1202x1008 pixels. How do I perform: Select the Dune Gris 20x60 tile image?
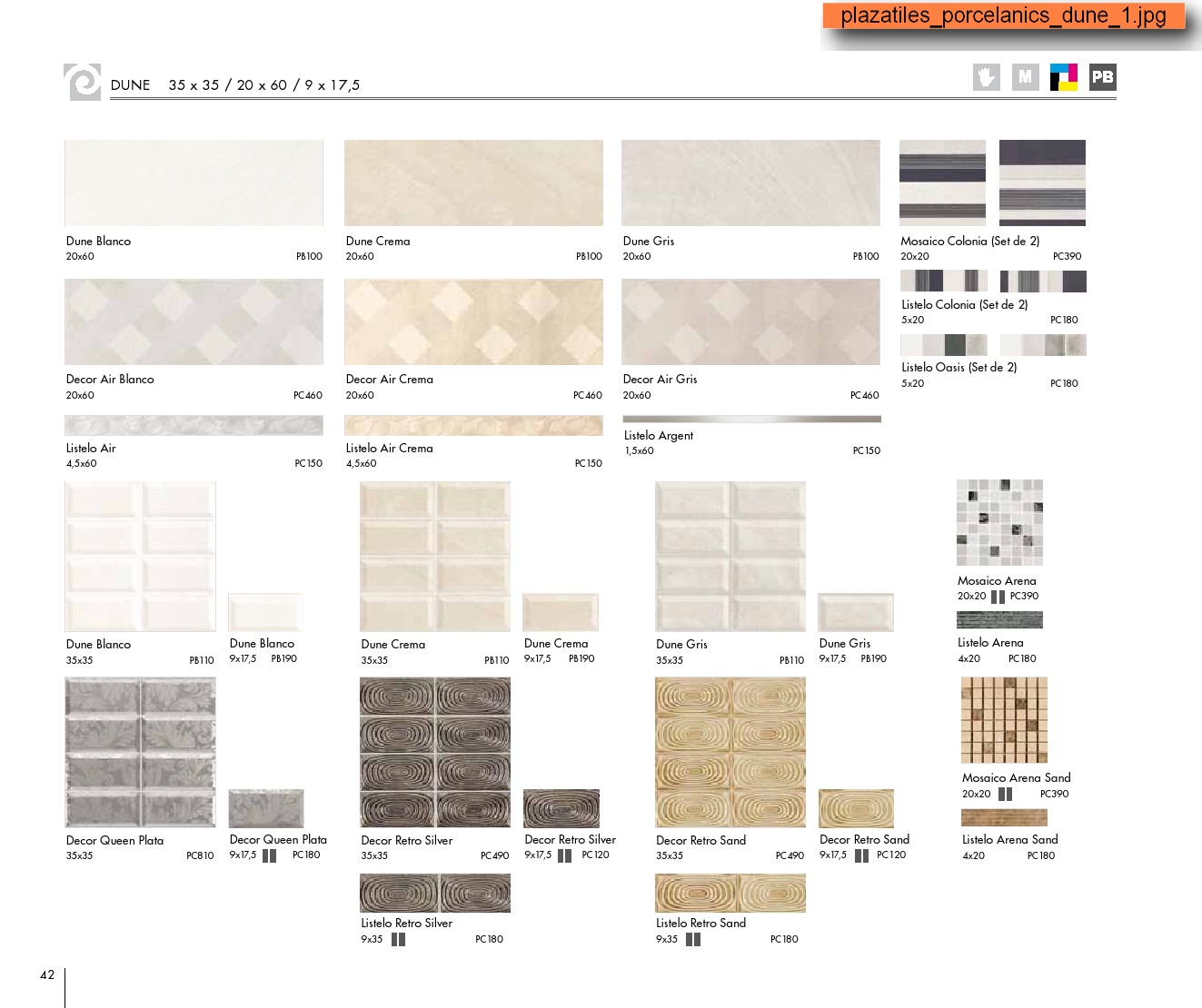coord(750,183)
